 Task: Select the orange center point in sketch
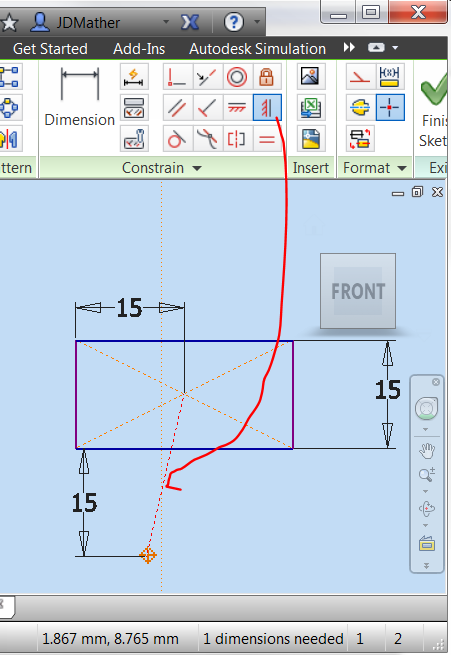coord(148,555)
